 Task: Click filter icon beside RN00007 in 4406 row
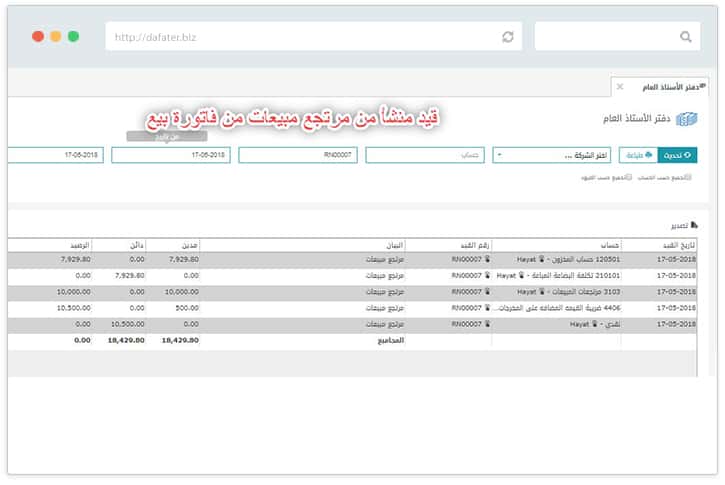coord(487,308)
